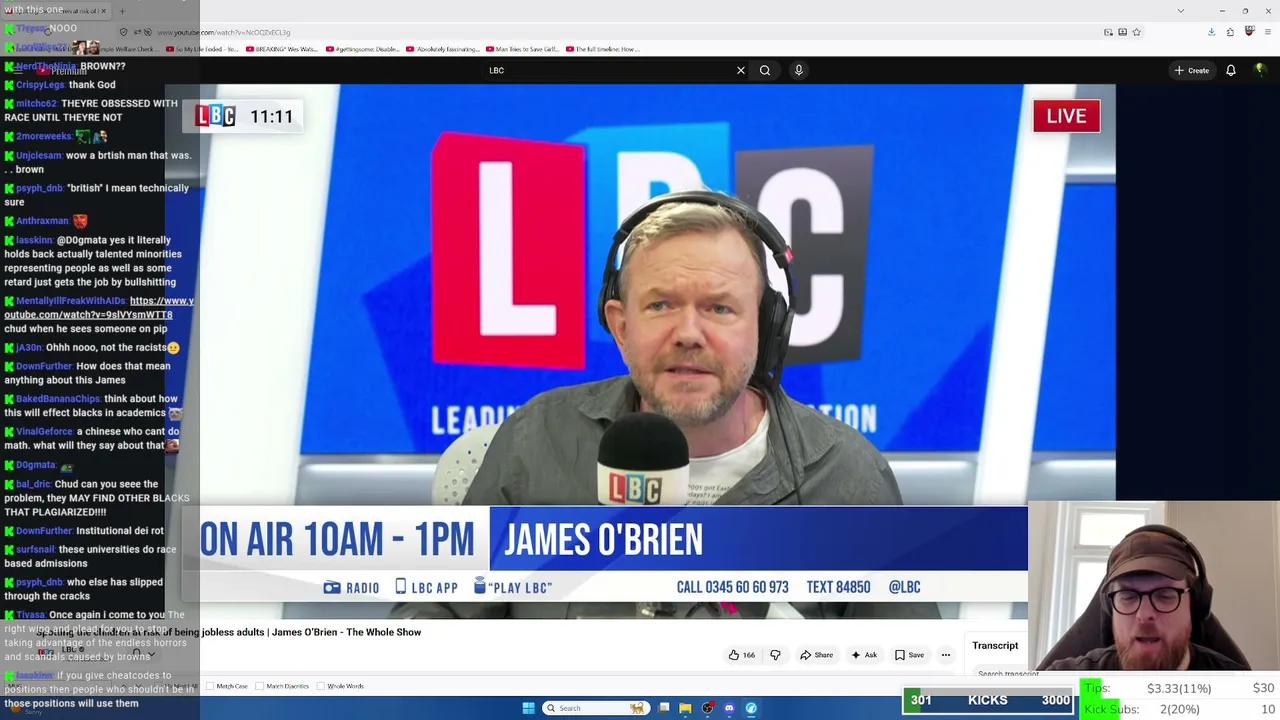Expand the browser tab list chevron
The height and width of the screenshot is (720, 1280).
1180,11
